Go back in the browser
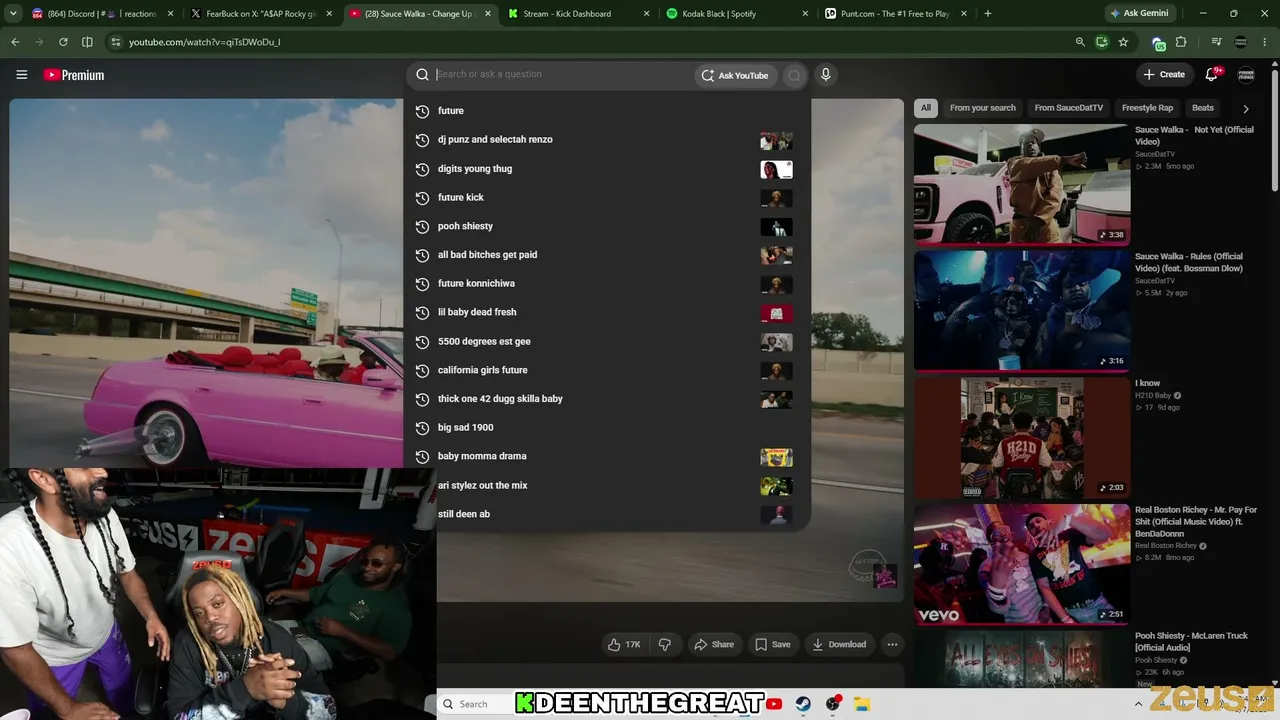This screenshot has width=1280, height=720. pyautogui.click(x=15, y=42)
